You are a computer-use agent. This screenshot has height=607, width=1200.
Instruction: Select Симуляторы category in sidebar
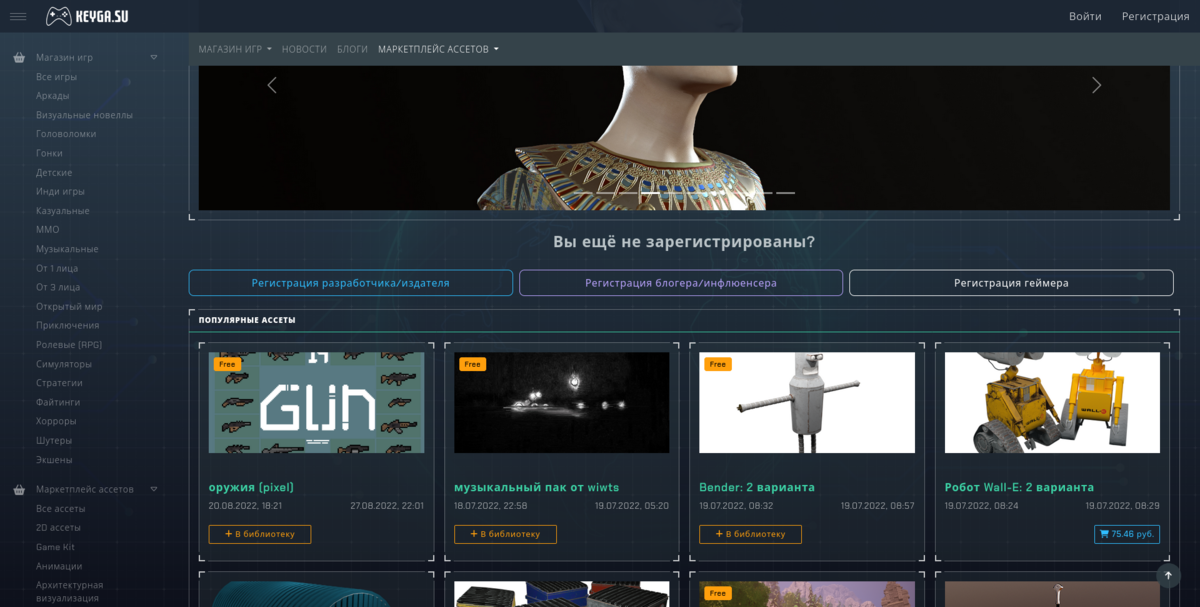pyautogui.click(x=64, y=364)
